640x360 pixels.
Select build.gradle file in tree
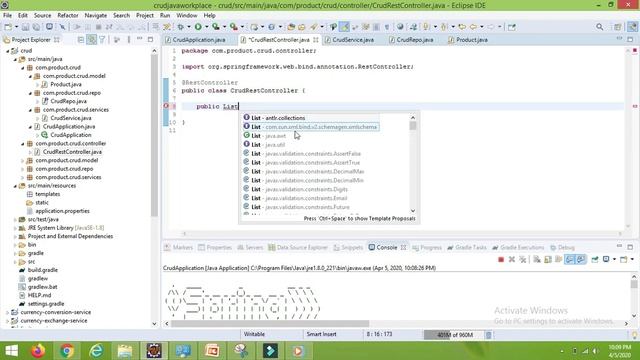[x=42, y=270]
